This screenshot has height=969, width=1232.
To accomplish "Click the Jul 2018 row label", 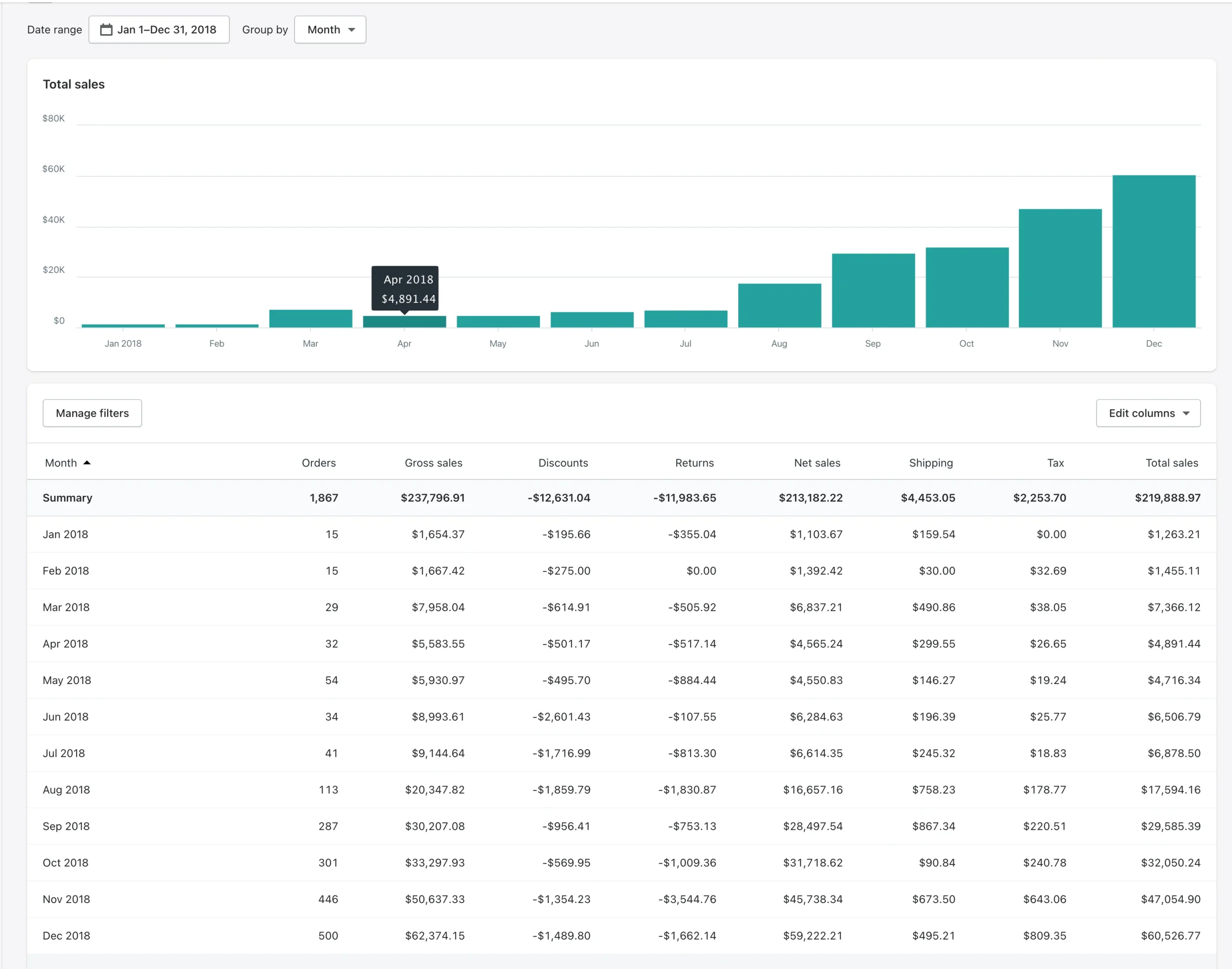I will [64, 753].
